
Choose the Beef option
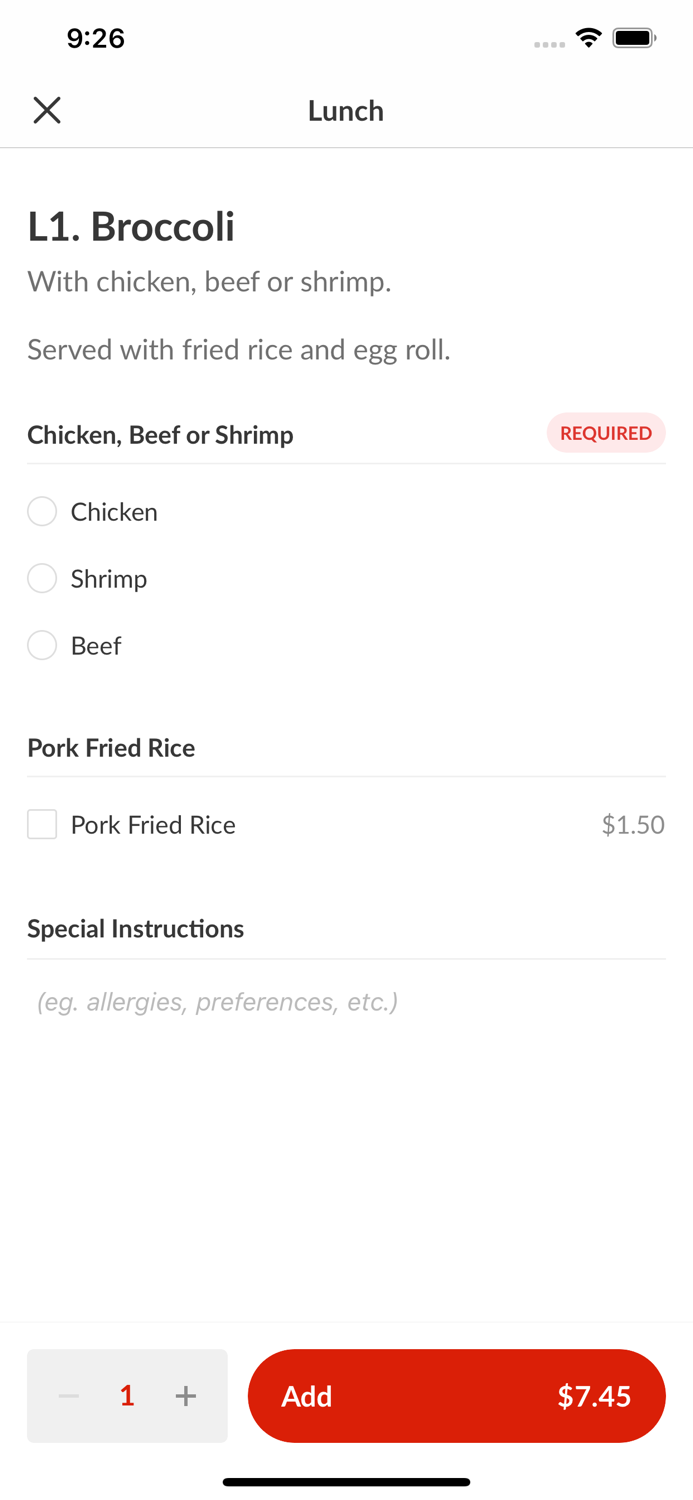(42, 646)
